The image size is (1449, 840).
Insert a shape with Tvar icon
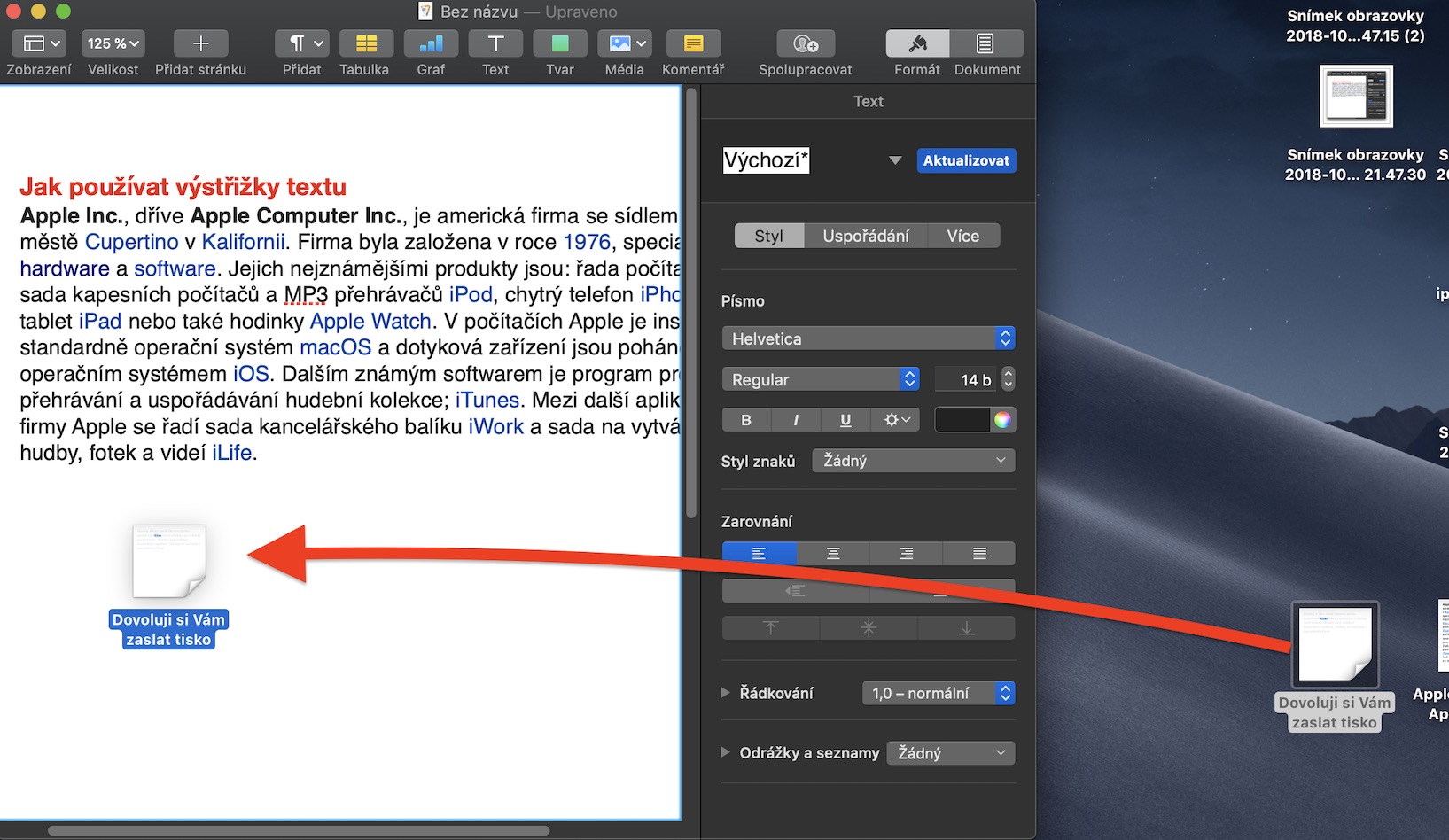(x=560, y=43)
